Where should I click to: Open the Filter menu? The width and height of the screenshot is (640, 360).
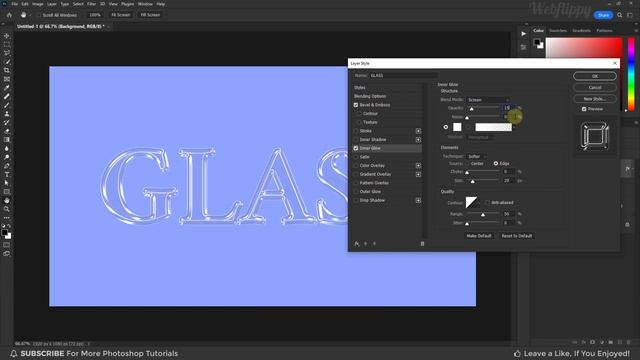tap(91, 4)
